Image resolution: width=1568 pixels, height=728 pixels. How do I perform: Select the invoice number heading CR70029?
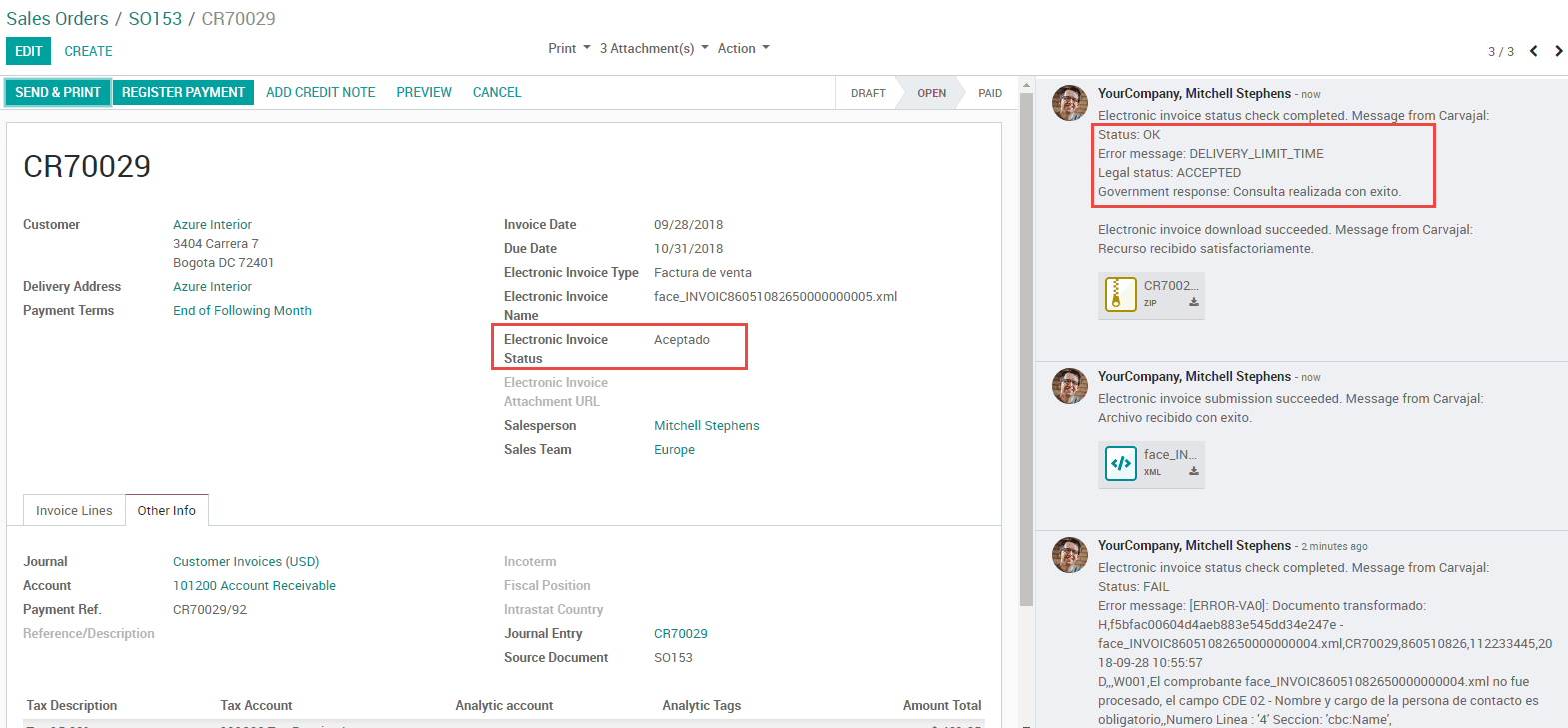point(87,166)
